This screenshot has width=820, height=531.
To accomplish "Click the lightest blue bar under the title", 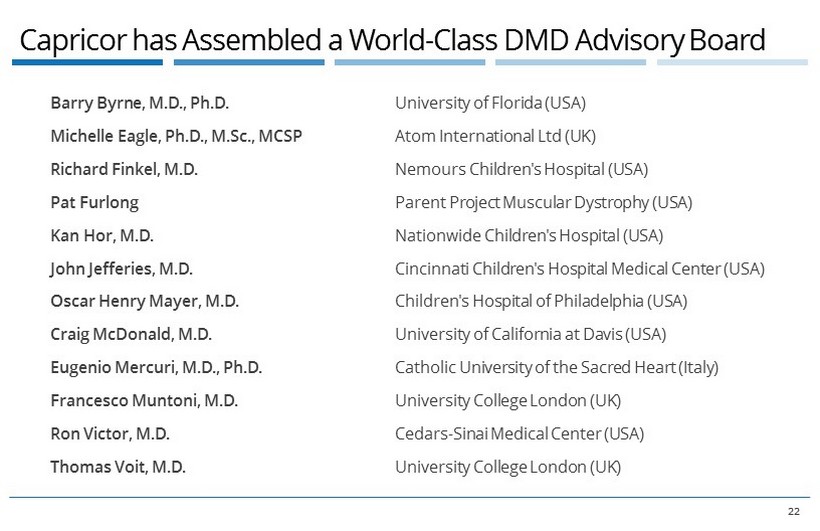I will pos(732,62).
